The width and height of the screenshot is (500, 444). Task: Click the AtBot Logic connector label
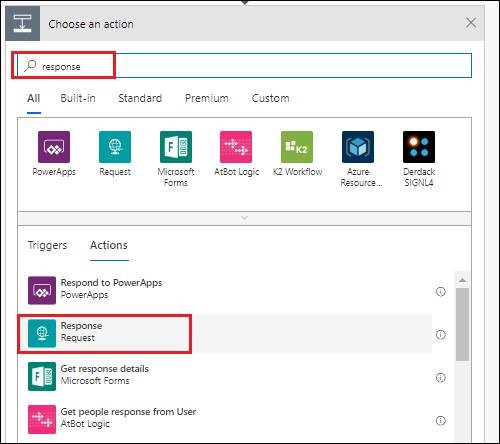(x=237, y=172)
